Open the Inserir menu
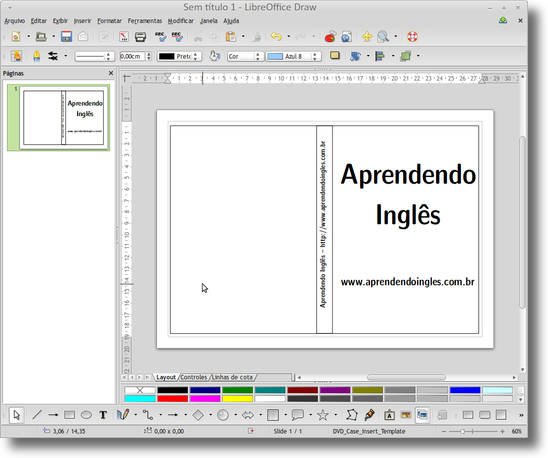The image size is (548, 458). (x=82, y=21)
